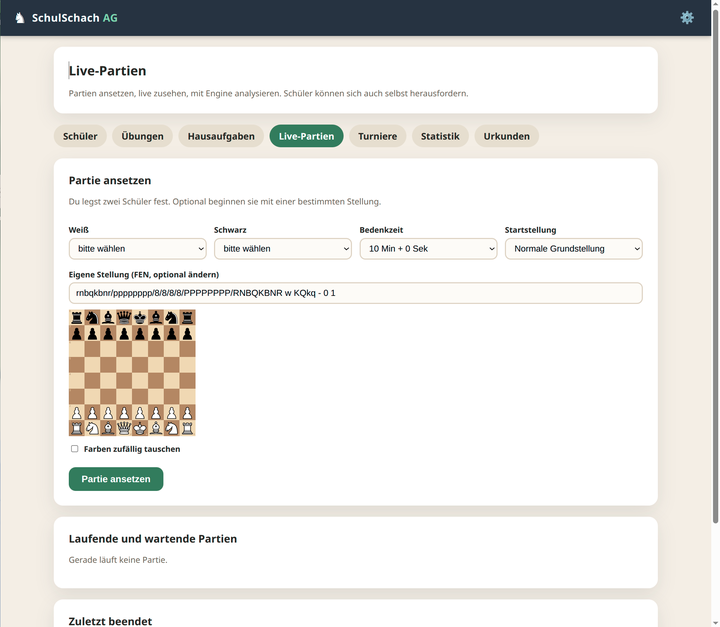Click the Bedenkzeit field label
Screen dimensions: 720x627
381,230
